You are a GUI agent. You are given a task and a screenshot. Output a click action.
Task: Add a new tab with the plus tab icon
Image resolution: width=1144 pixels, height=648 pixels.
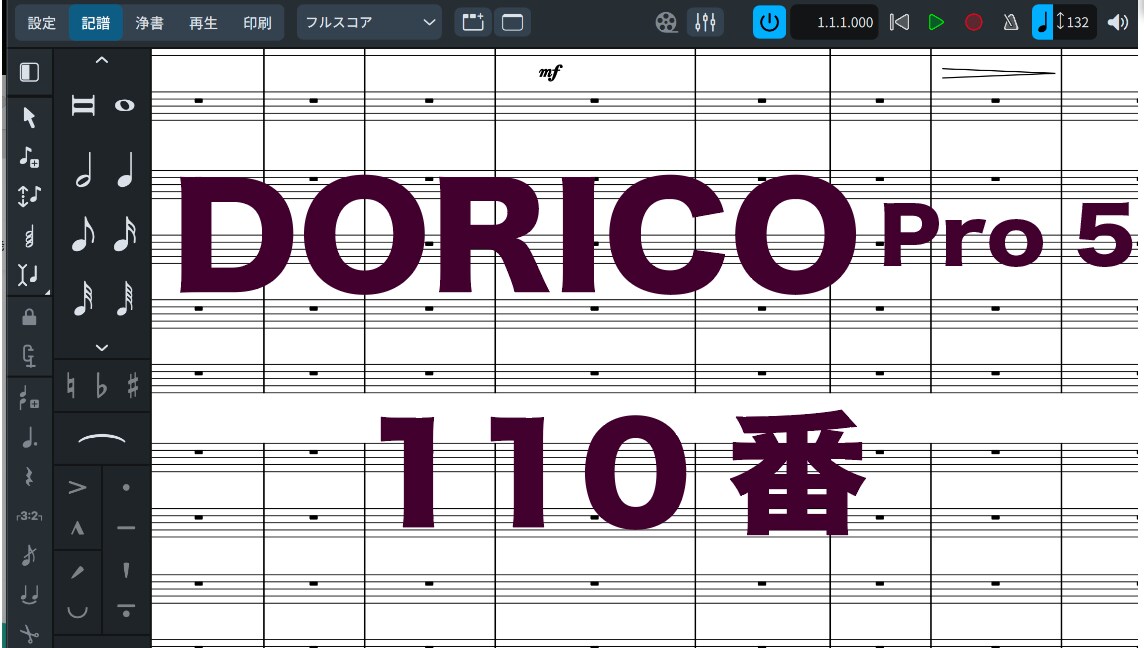point(473,23)
